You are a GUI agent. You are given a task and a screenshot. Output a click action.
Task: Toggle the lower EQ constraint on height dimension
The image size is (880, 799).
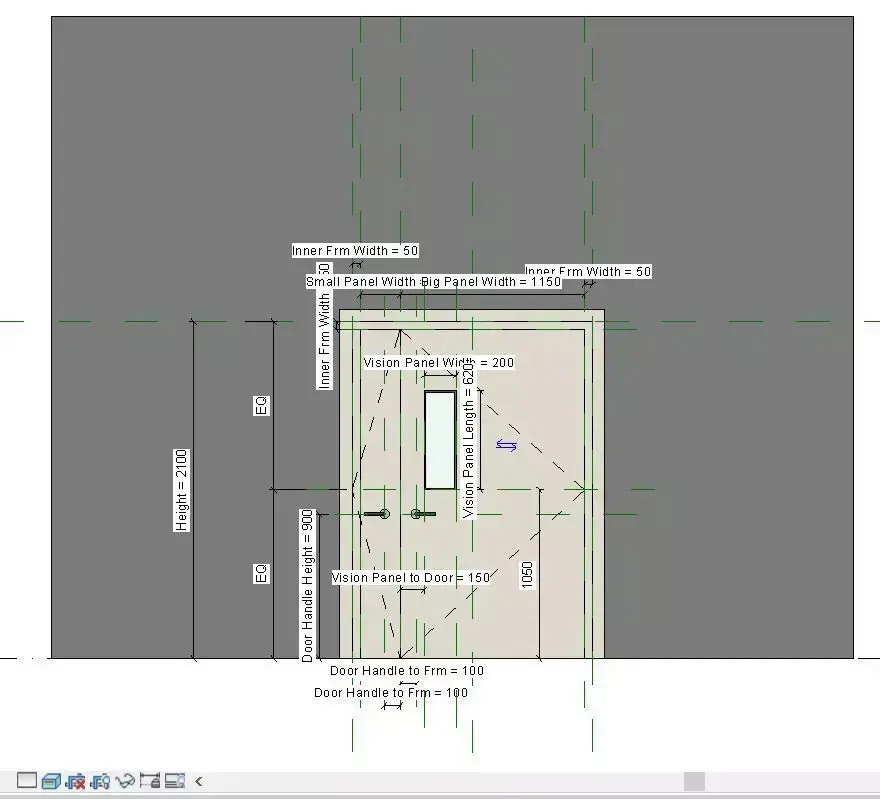click(x=261, y=572)
